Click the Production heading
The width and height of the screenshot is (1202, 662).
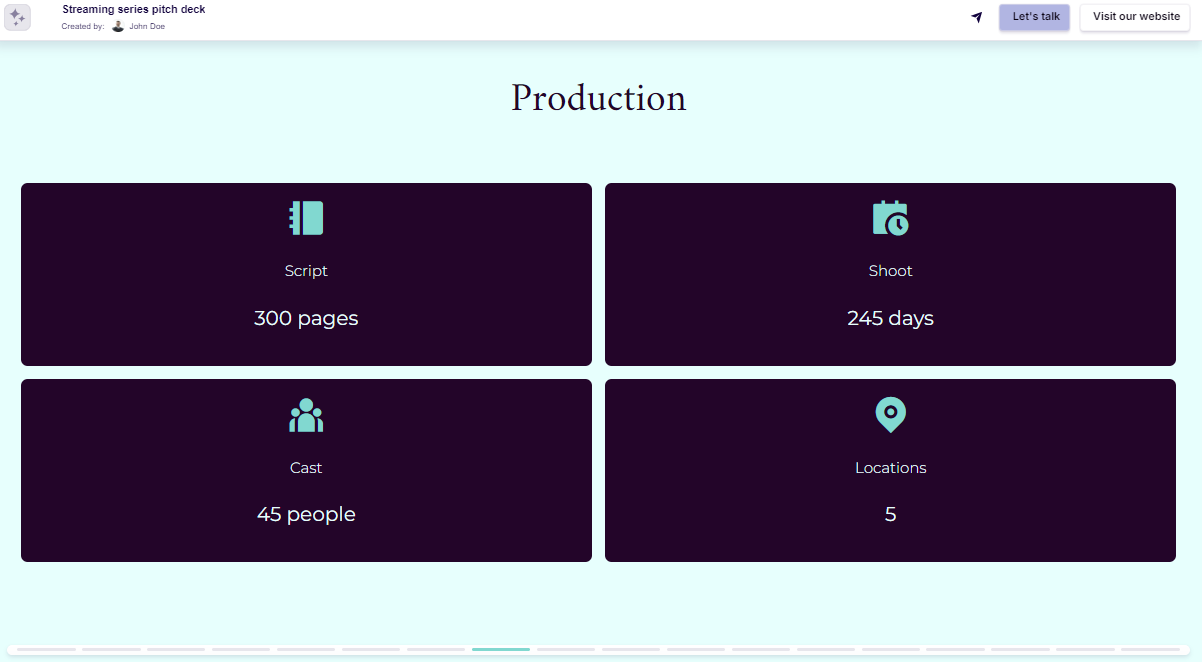click(x=598, y=98)
